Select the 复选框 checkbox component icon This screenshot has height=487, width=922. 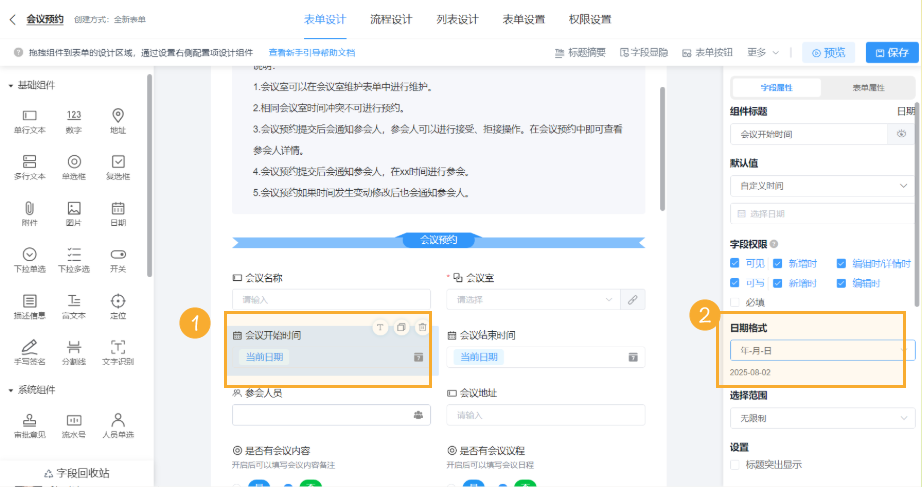118,161
